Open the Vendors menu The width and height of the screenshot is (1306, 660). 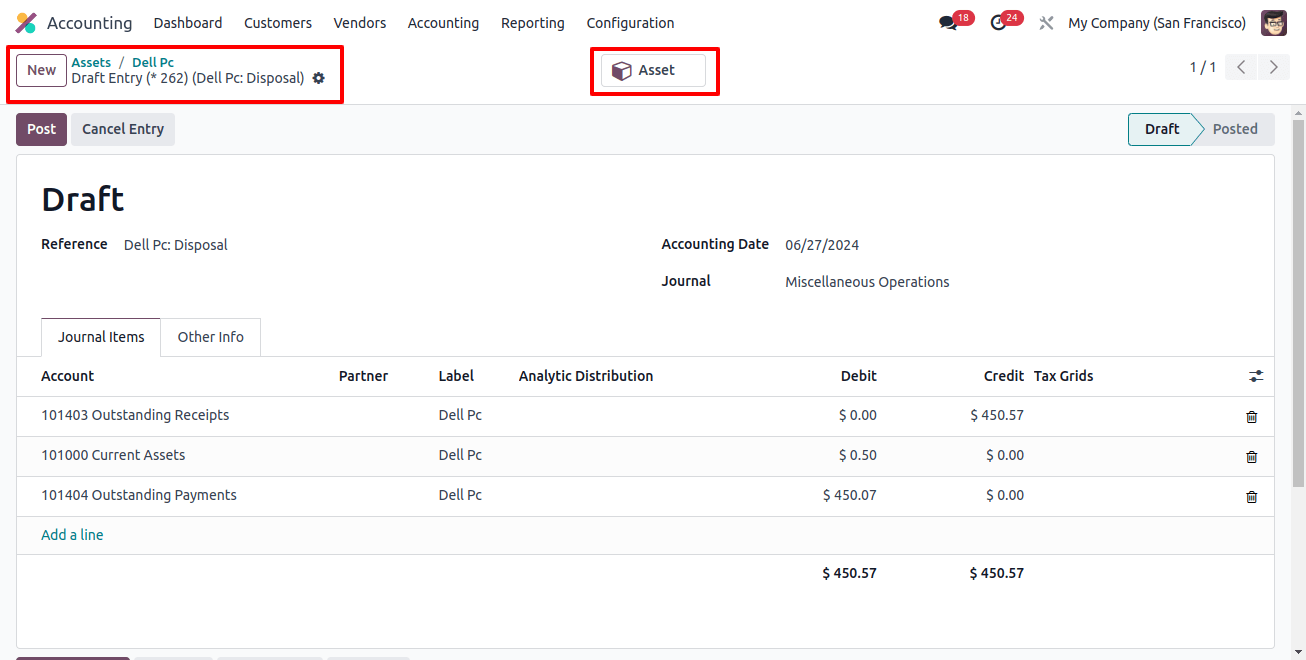(x=360, y=23)
